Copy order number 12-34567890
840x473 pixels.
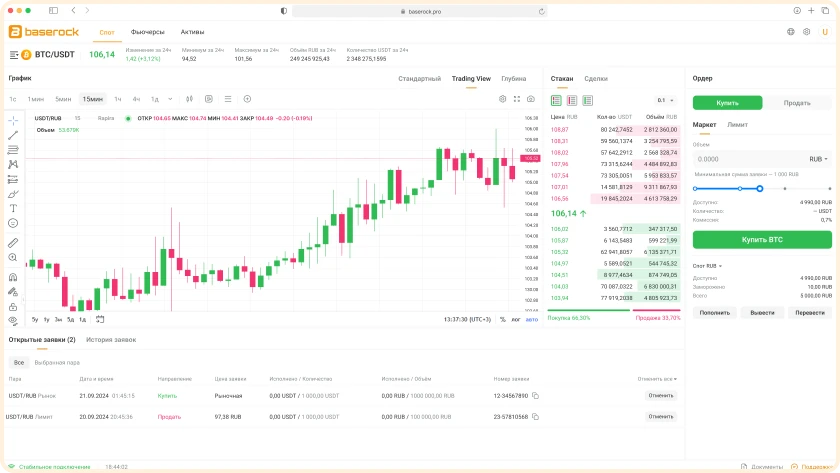click(536, 396)
